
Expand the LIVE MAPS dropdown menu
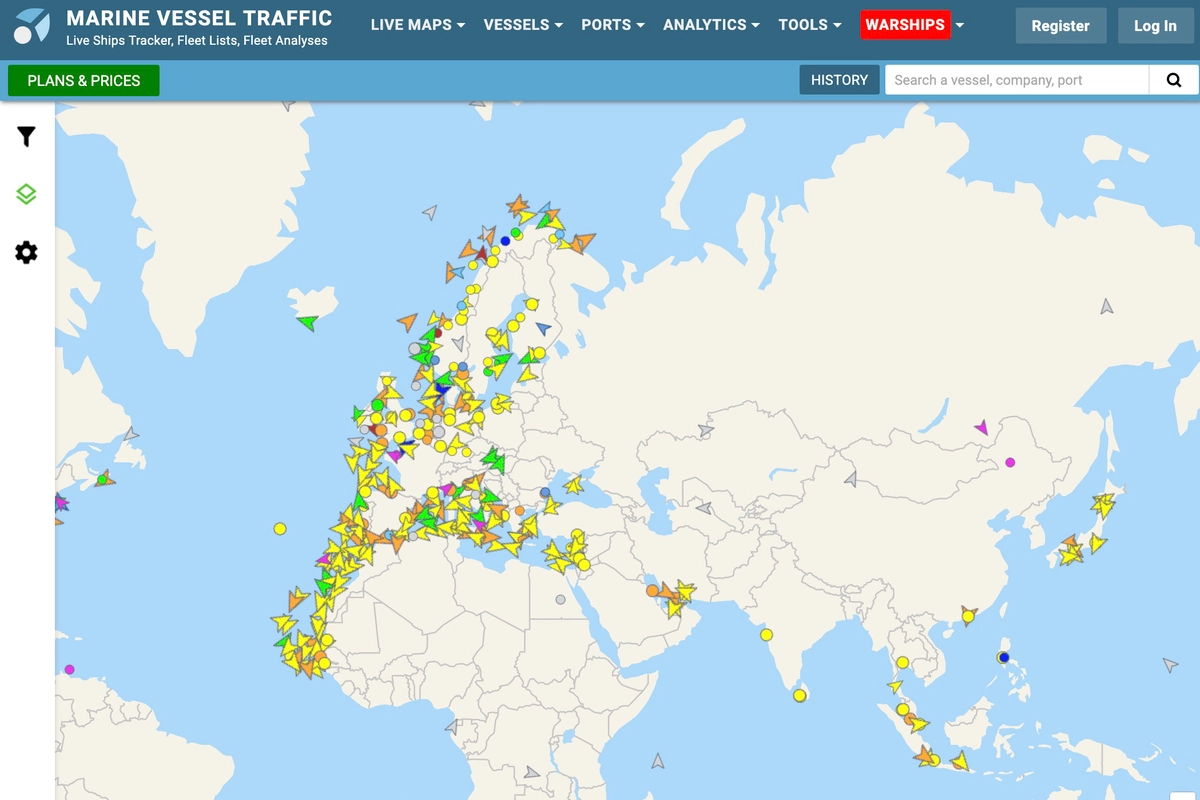[418, 25]
